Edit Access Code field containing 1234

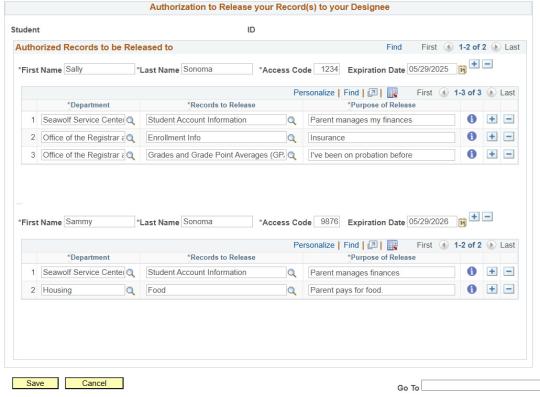pos(327,69)
